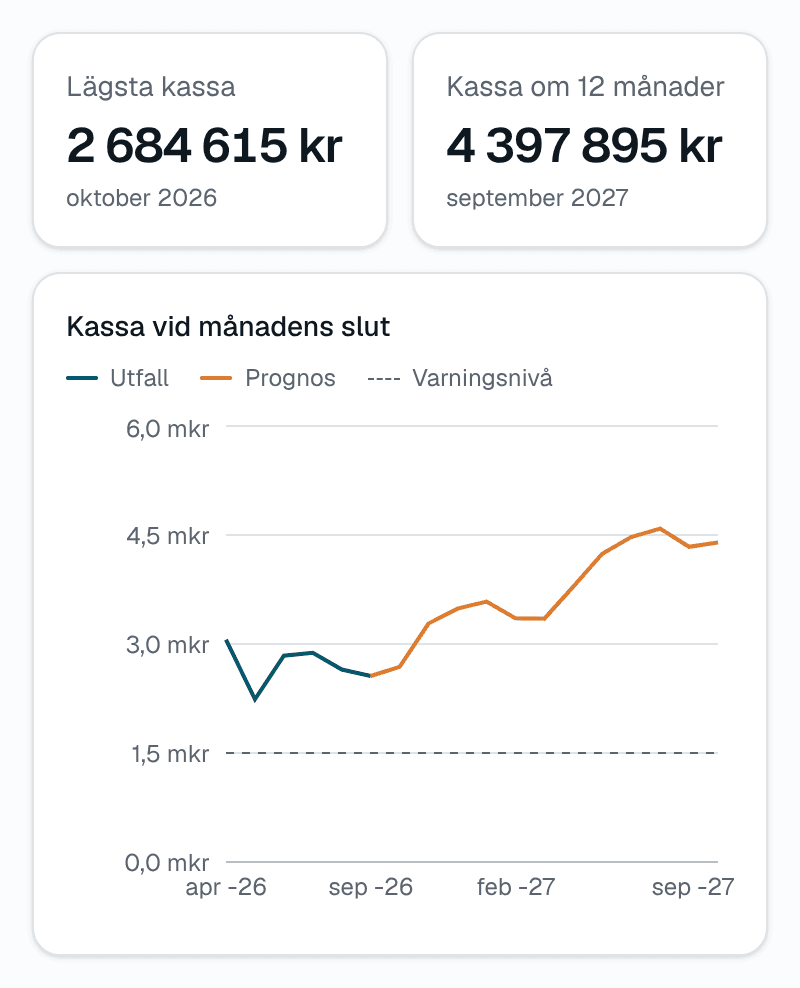Select the value 2 684 615 kr
Screen dimensions: 800x988
pos(204,146)
